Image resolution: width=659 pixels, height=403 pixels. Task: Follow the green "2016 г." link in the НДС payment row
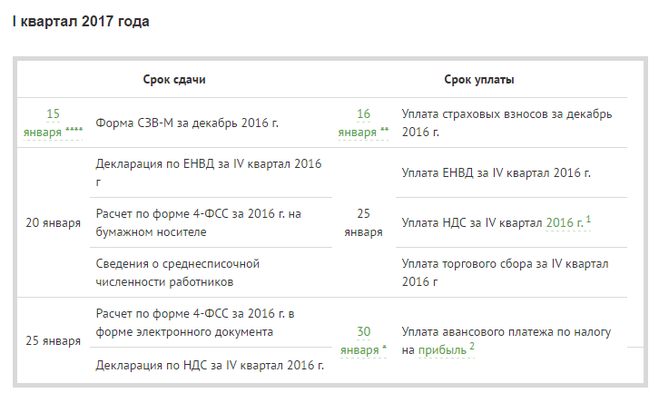coord(564,223)
